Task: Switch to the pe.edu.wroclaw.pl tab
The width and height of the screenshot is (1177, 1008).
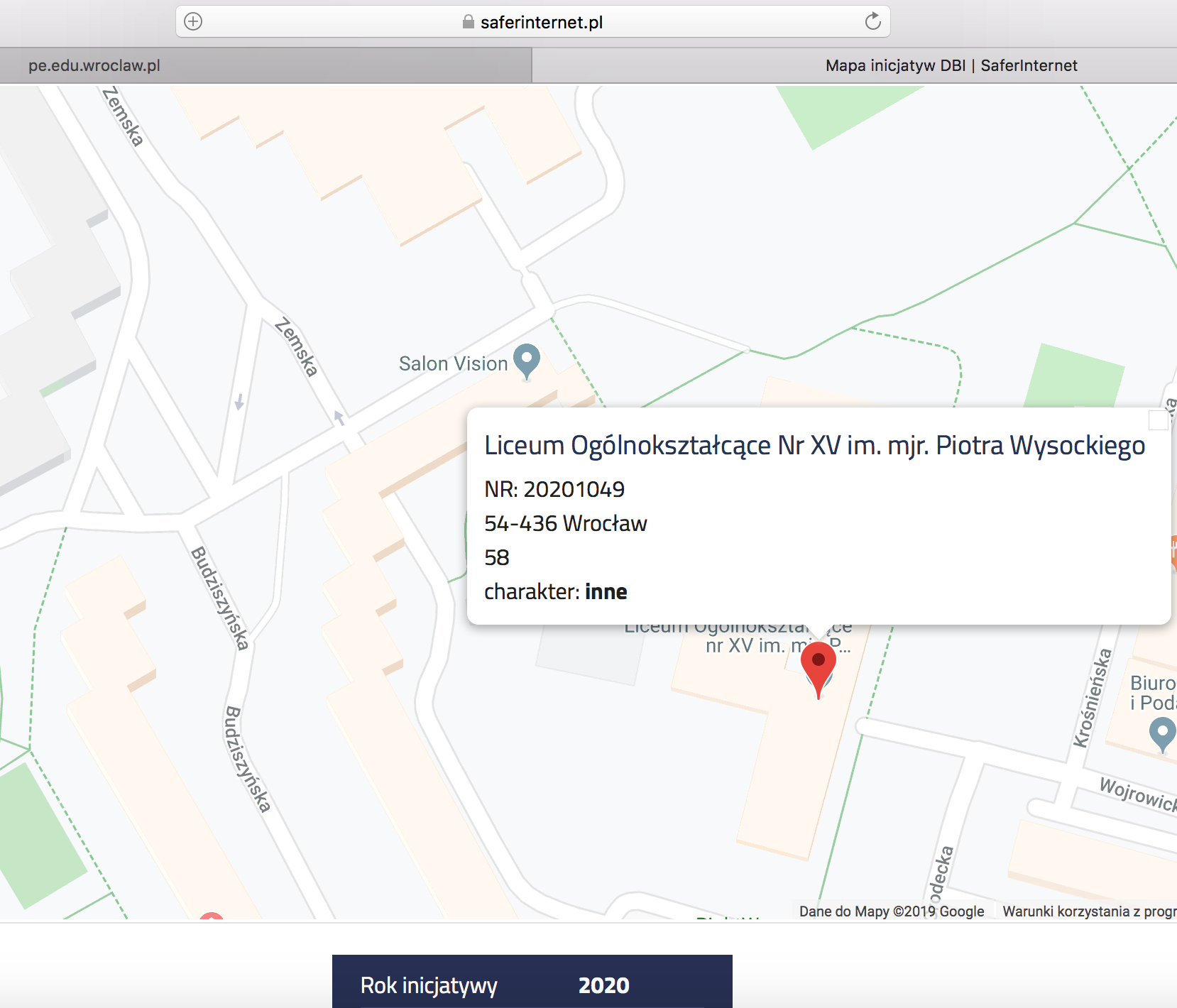Action: pyautogui.click(x=265, y=65)
